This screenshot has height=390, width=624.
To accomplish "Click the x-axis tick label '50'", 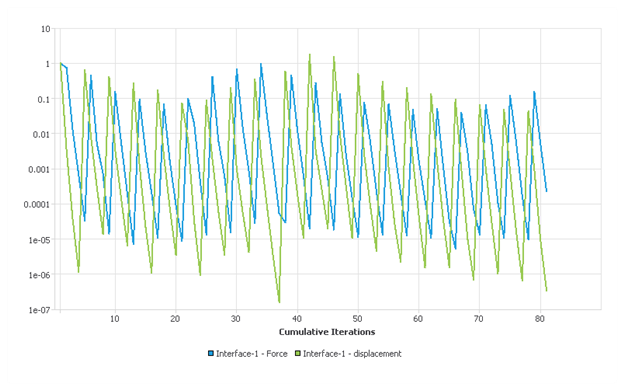I will coord(357,319).
